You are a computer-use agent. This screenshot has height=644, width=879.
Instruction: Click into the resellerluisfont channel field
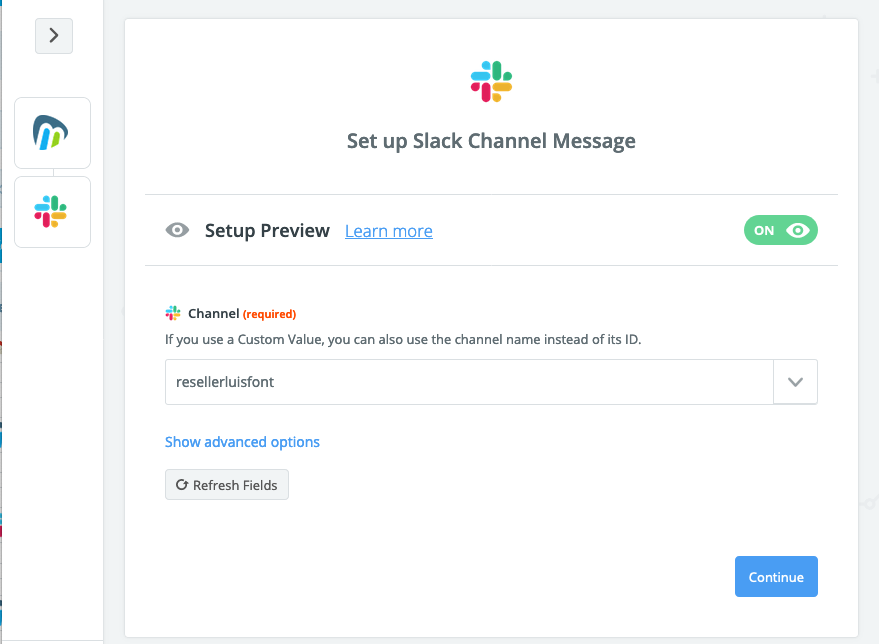point(469,382)
